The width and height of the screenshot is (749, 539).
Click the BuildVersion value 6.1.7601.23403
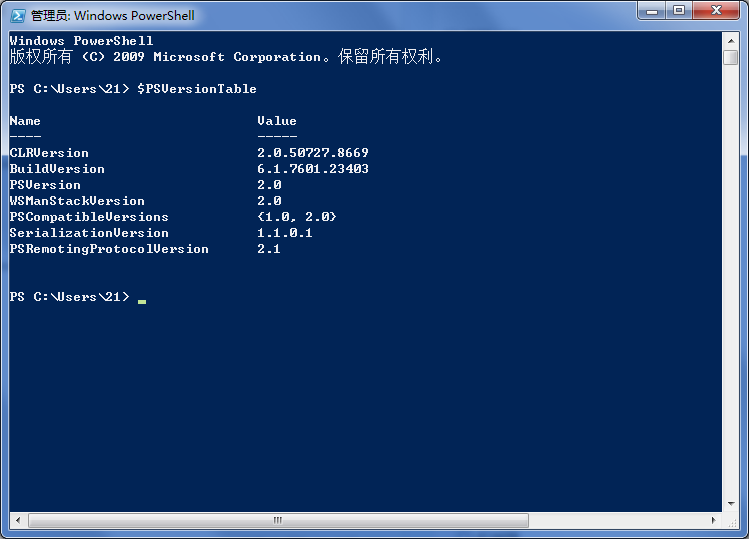coord(313,169)
